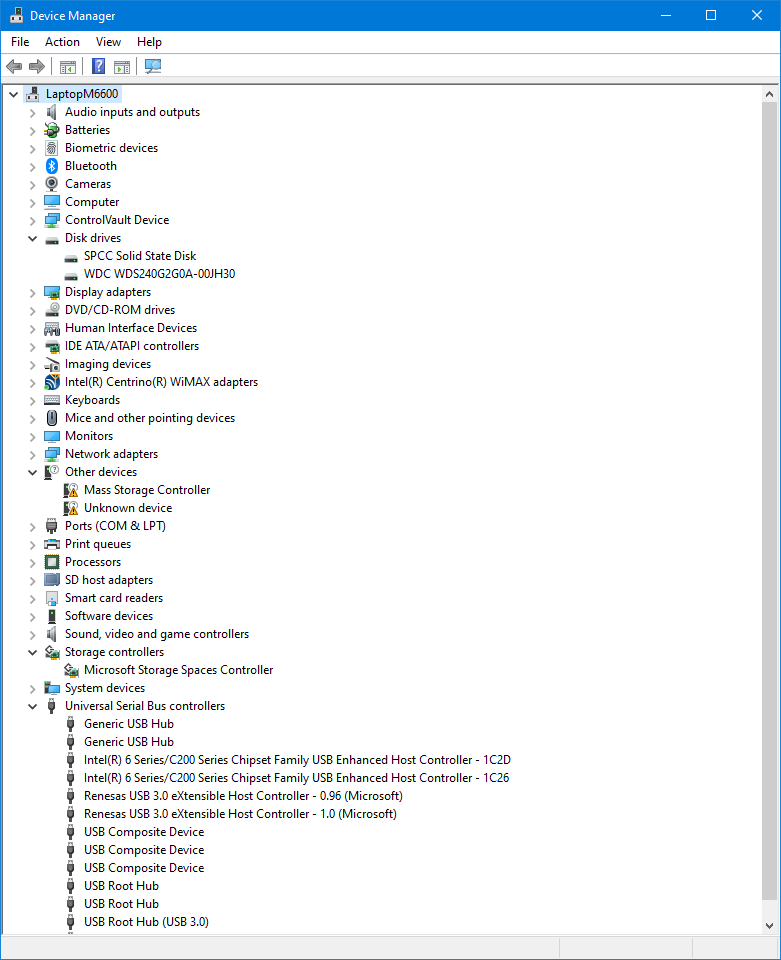Image resolution: width=781 pixels, height=960 pixels.
Task: Collapse the Disk drives category
Action: coord(32,238)
